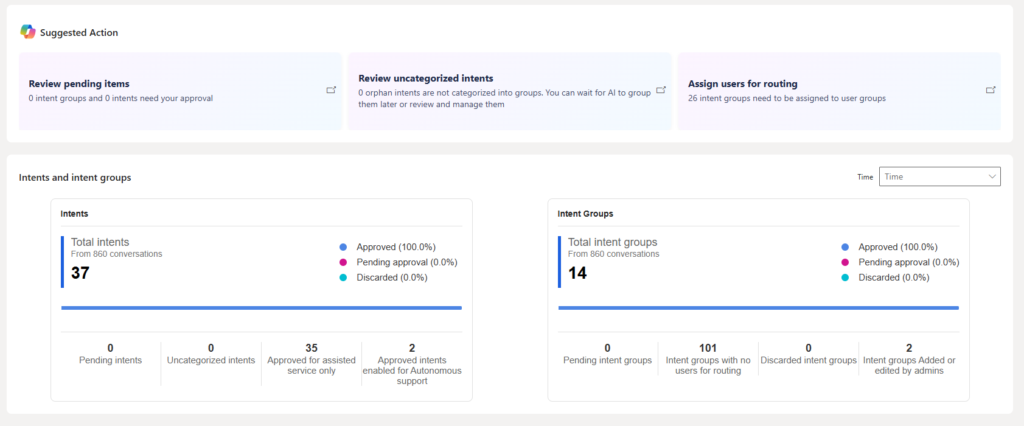Expand the Time dropdown chevron
1024x426 pixels.
(x=993, y=176)
